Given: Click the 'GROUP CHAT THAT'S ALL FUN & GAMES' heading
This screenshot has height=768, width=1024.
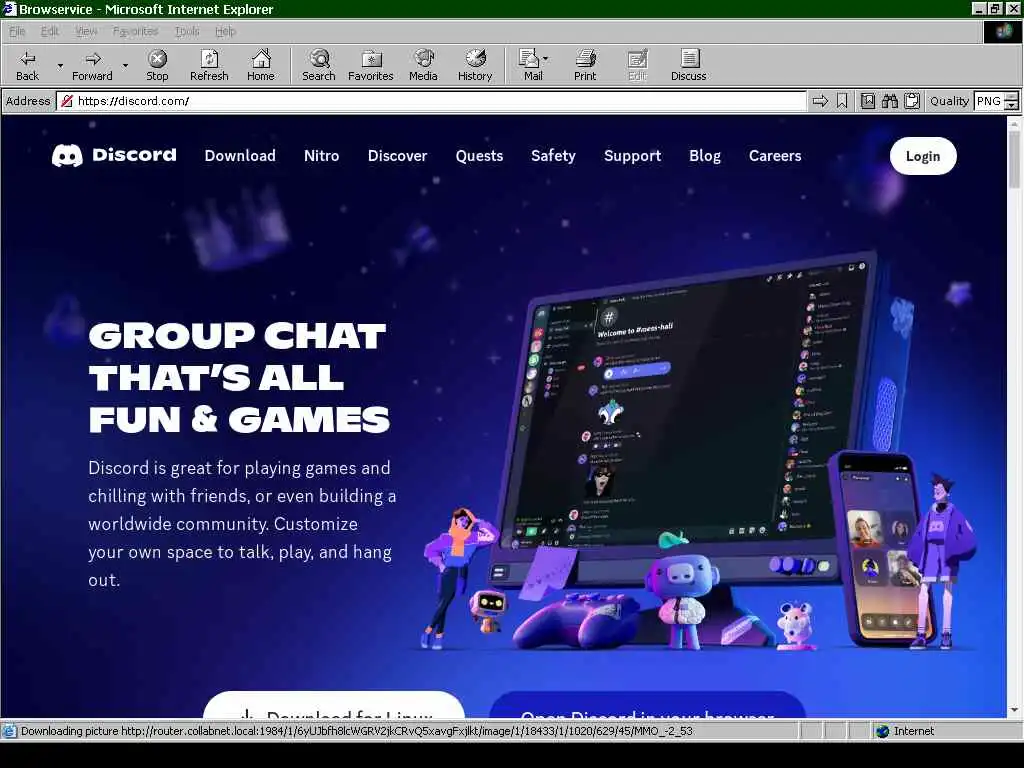Looking at the screenshot, I should (x=239, y=377).
